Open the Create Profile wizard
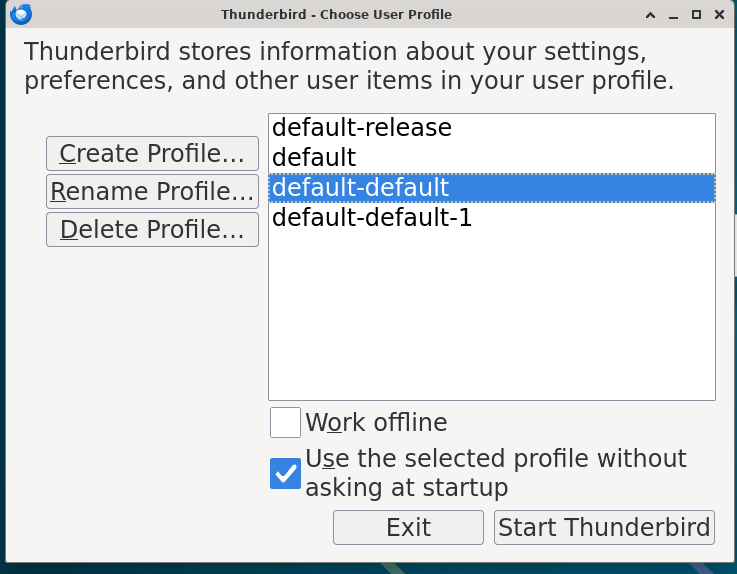Viewport: 737px width, 574px height. click(x=152, y=154)
